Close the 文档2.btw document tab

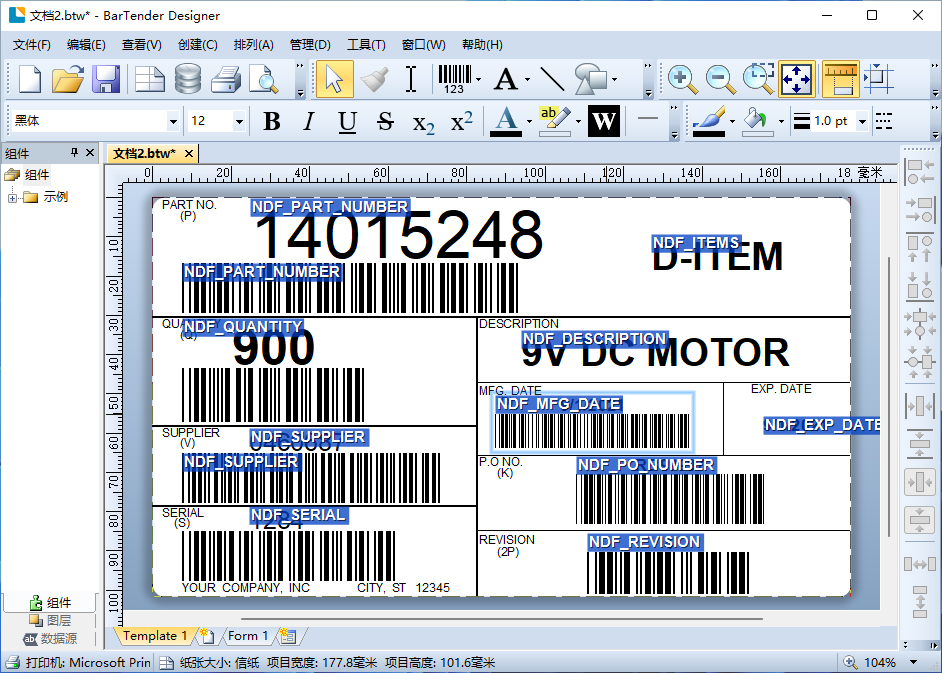(x=189, y=154)
